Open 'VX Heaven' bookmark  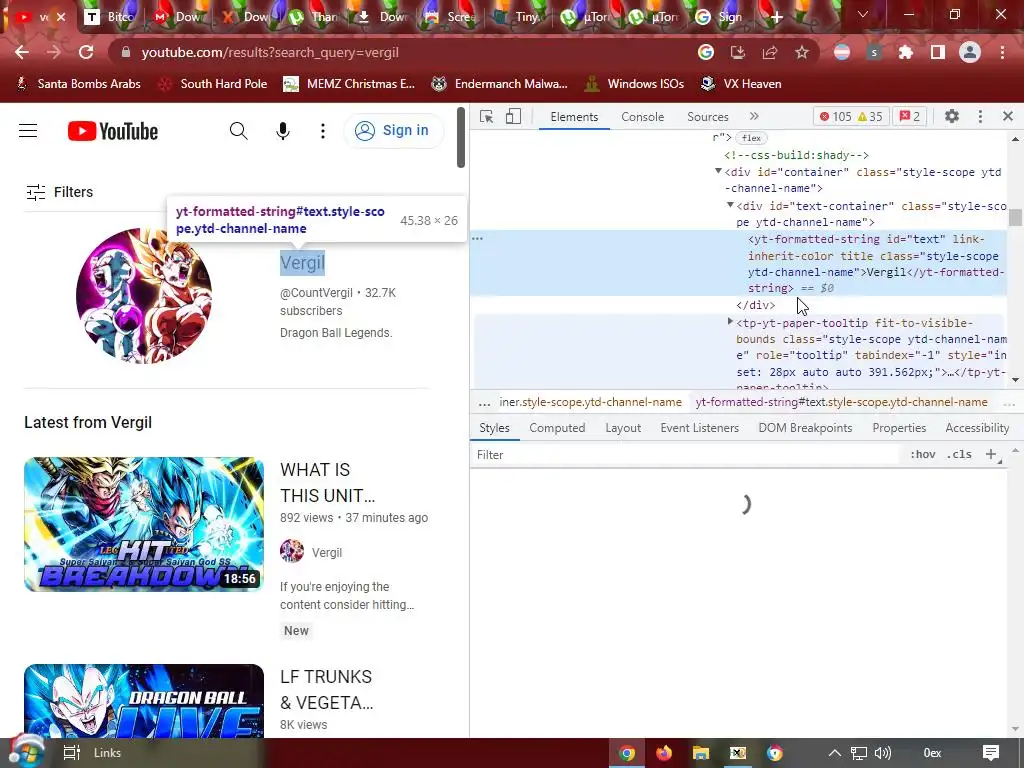pyautogui.click(x=741, y=84)
